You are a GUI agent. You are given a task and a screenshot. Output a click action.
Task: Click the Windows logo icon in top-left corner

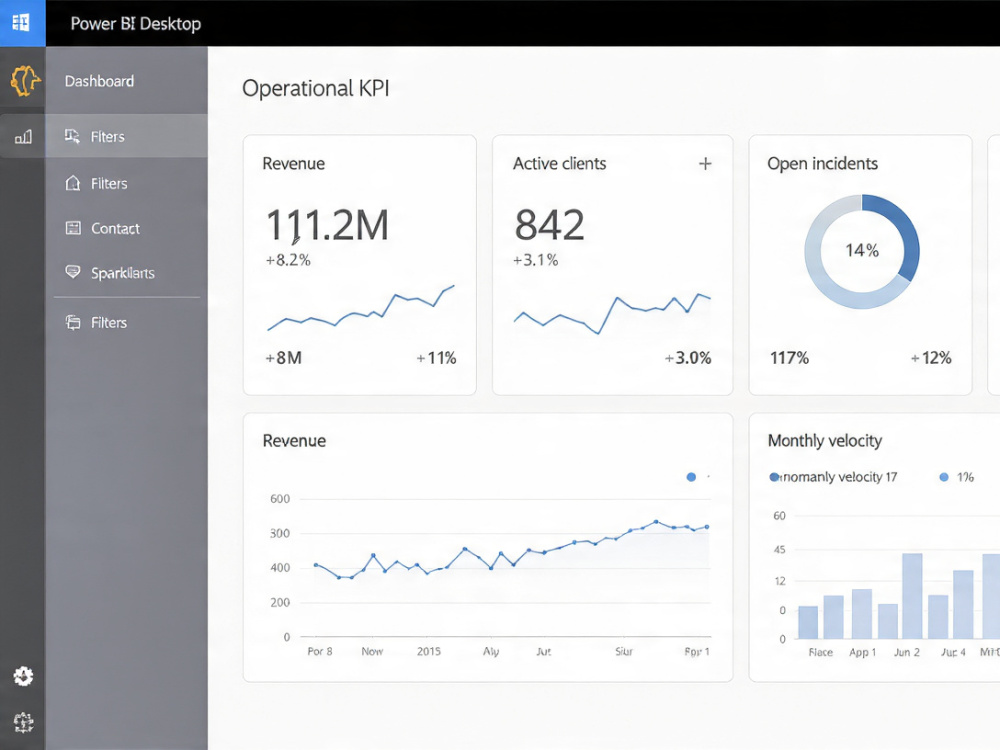(x=21, y=23)
